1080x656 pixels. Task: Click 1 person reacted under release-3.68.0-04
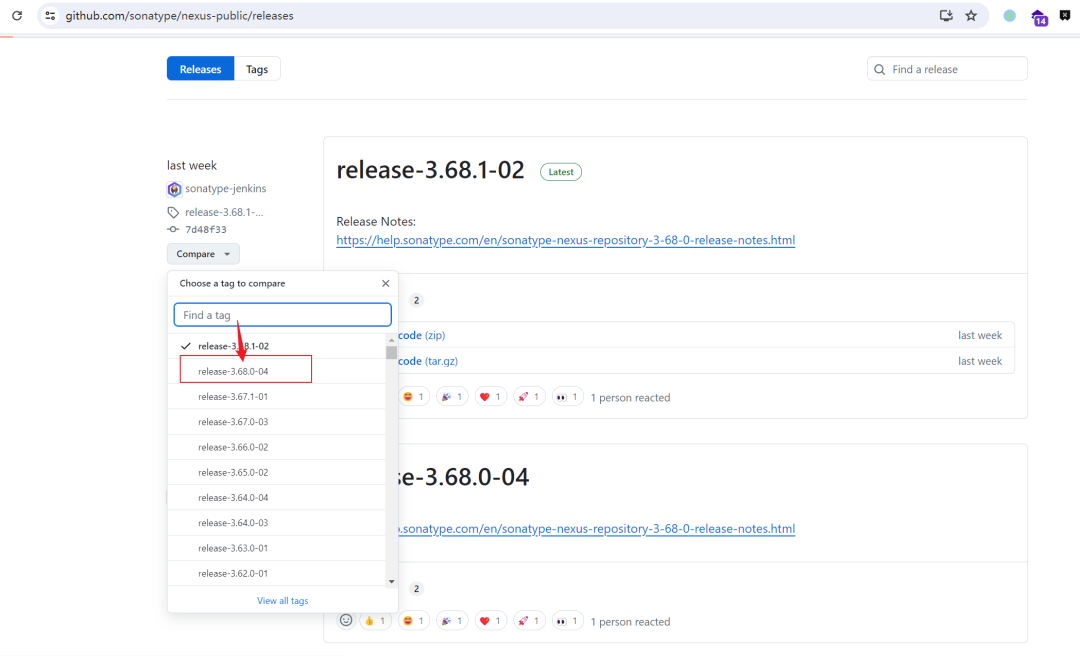click(x=630, y=622)
